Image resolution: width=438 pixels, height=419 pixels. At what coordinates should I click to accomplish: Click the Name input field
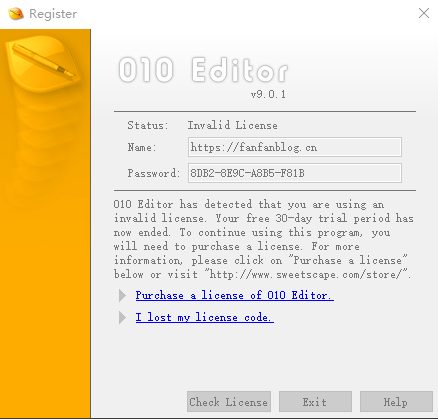pyautogui.click(x=295, y=147)
